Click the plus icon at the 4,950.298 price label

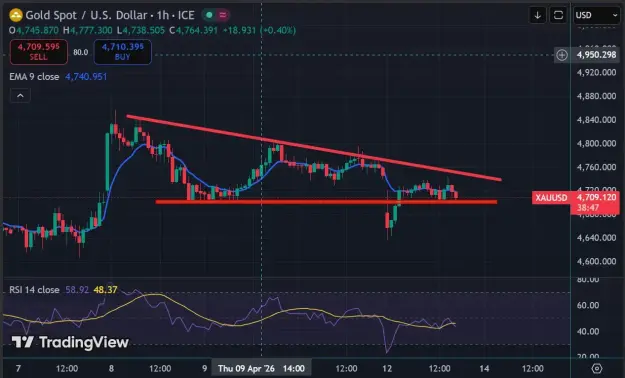[x=562, y=55]
